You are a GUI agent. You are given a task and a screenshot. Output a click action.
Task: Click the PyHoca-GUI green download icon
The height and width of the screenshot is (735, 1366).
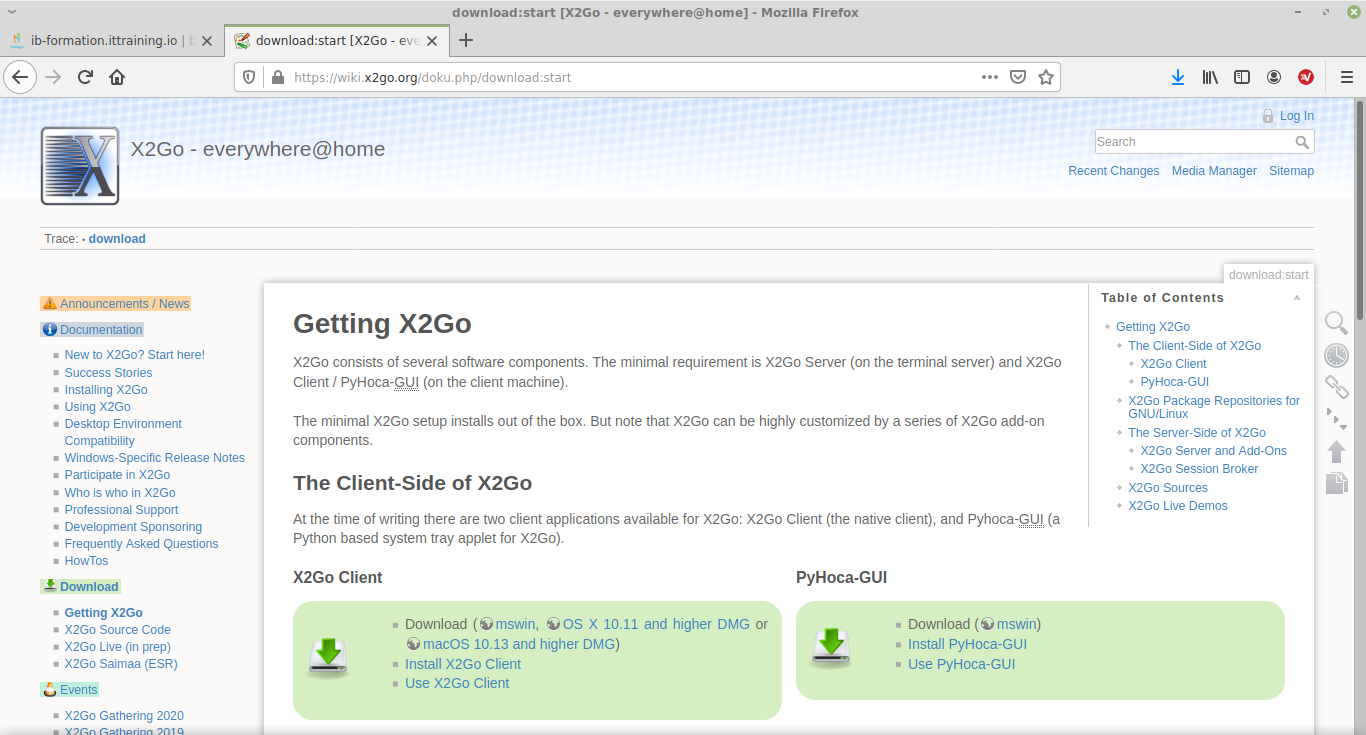832,646
